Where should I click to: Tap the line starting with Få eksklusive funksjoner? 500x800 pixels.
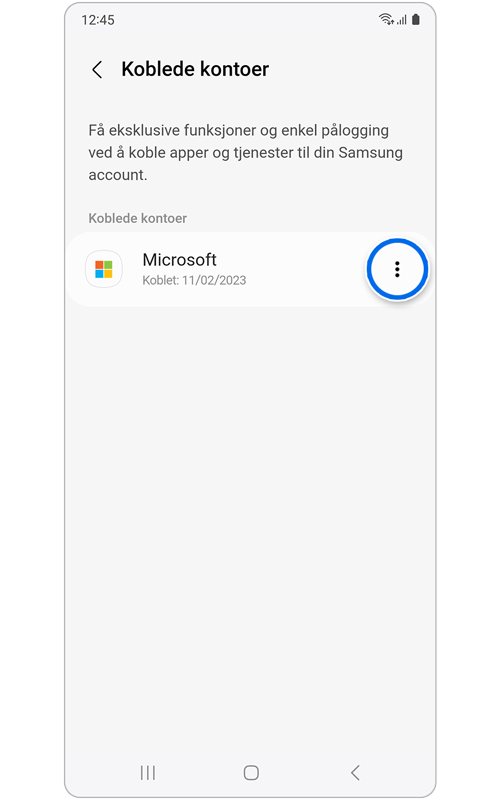coord(238,131)
